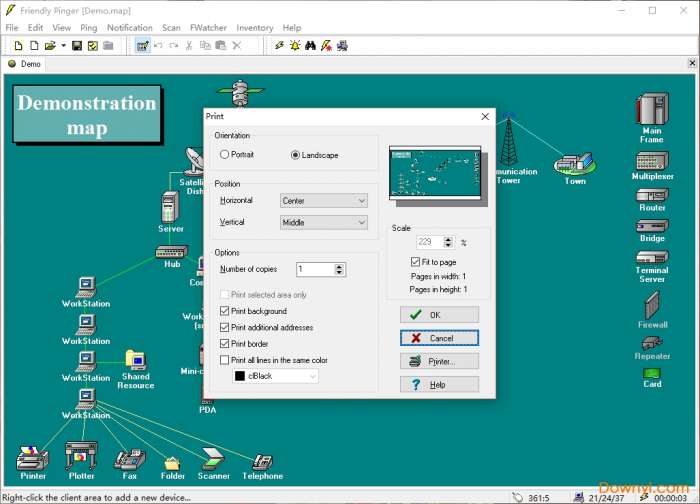Click the Save map toolbar icon
The width and height of the screenshot is (700, 504).
pyautogui.click(x=76, y=46)
